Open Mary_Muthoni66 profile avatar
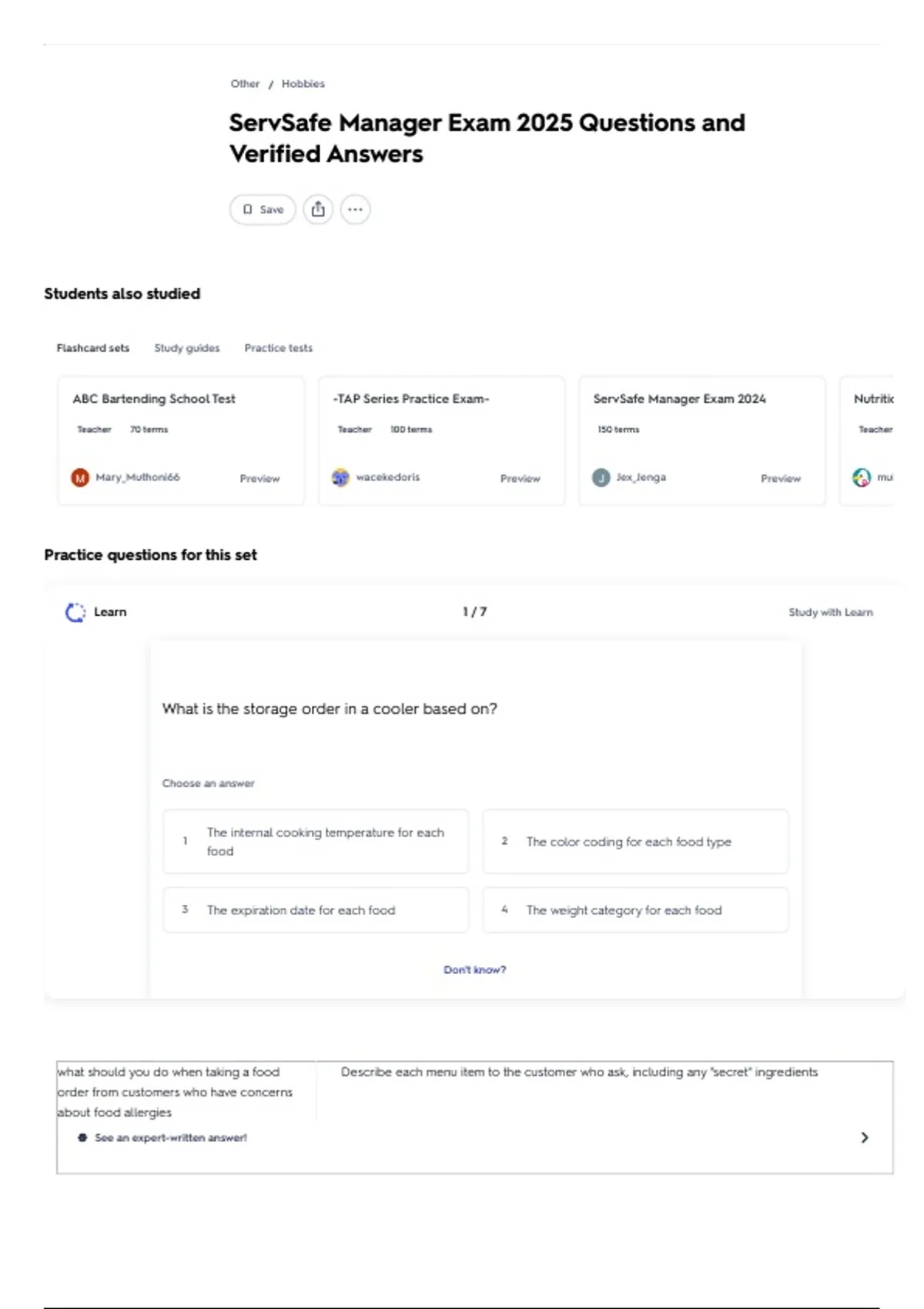 [x=80, y=478]
